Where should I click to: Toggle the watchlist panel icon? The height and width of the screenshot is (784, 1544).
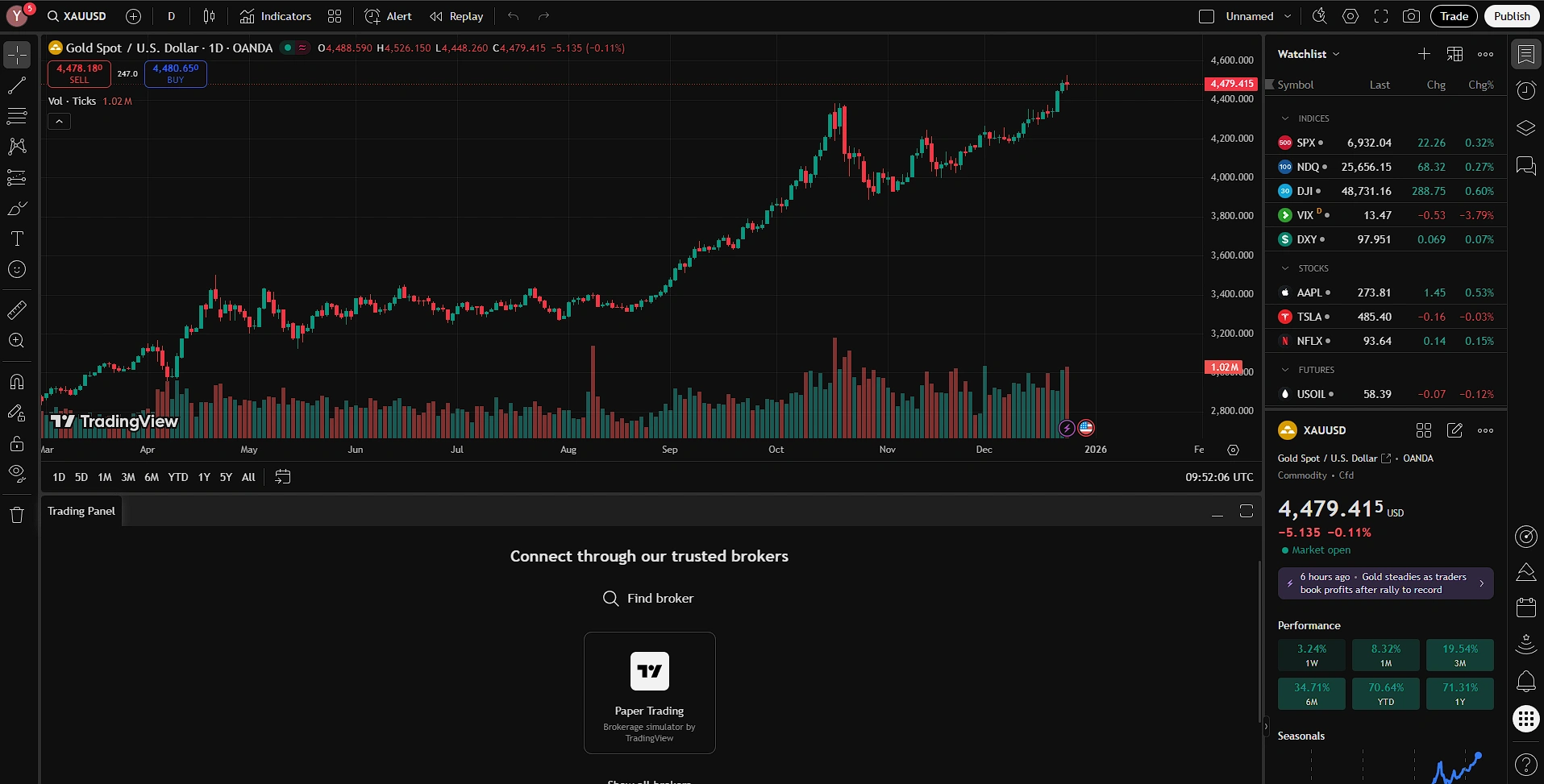tap(1526, 54)
